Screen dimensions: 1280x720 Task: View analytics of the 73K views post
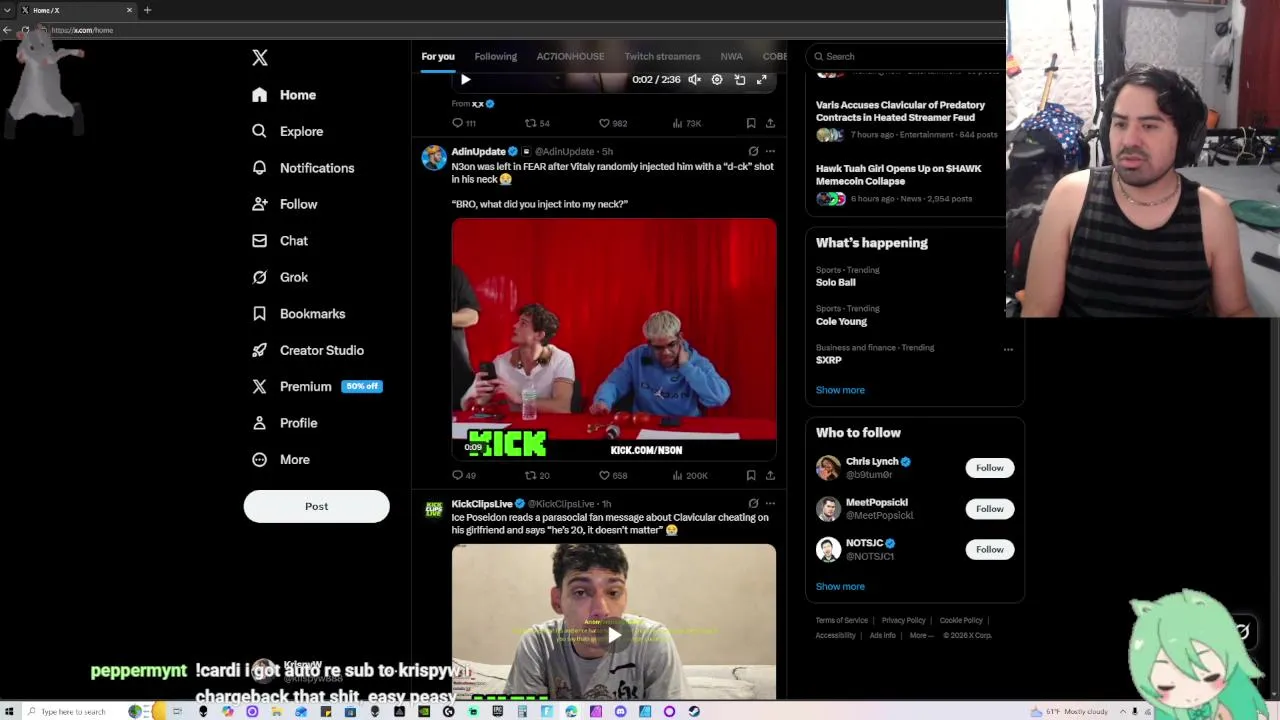[686, 123]
